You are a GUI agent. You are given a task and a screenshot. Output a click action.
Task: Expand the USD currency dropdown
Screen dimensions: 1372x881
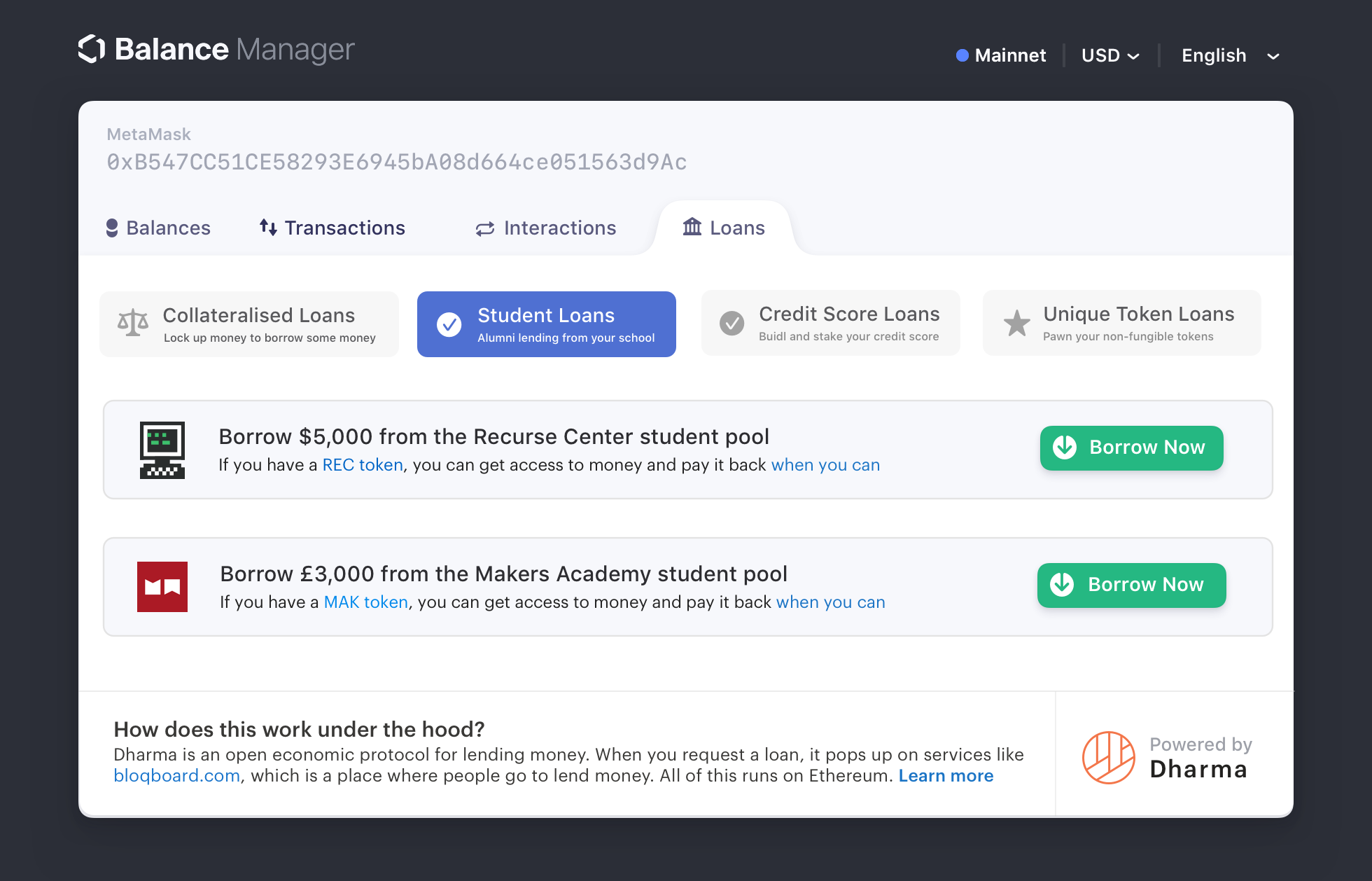coord(1110,55)
